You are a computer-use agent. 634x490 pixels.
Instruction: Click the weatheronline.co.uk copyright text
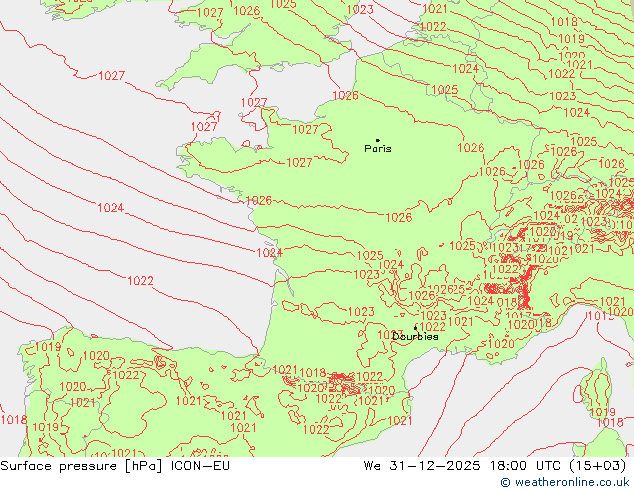click(565, 482)
